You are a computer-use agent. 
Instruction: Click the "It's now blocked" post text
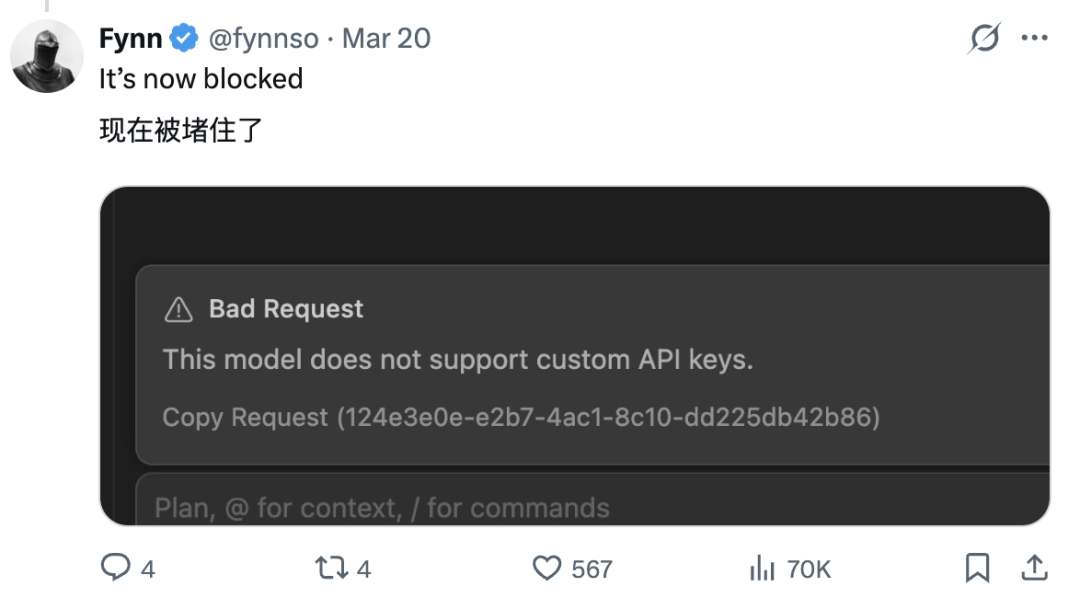click(x=201, y=79)
